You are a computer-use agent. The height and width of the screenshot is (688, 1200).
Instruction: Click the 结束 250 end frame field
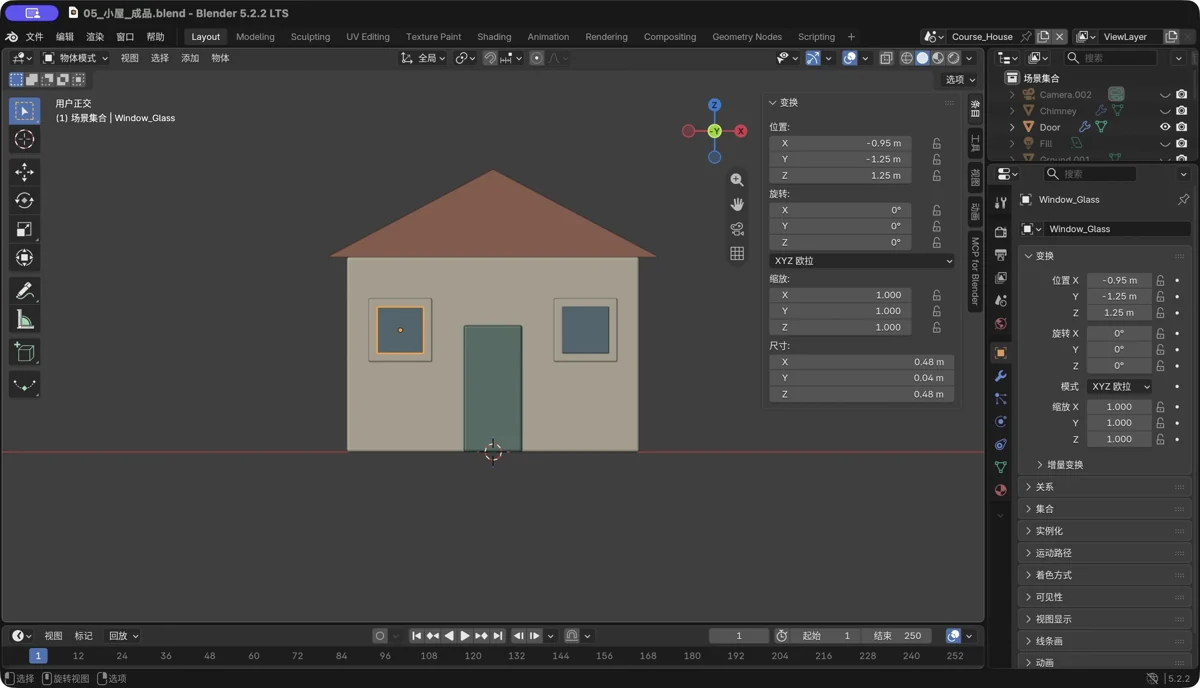(x=897, y=636)
